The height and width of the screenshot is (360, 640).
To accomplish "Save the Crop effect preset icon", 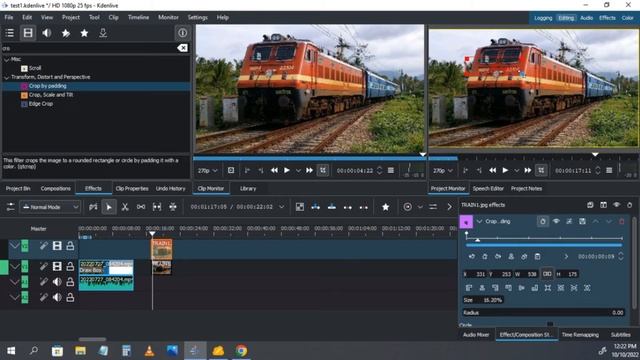I will [582, 221].
